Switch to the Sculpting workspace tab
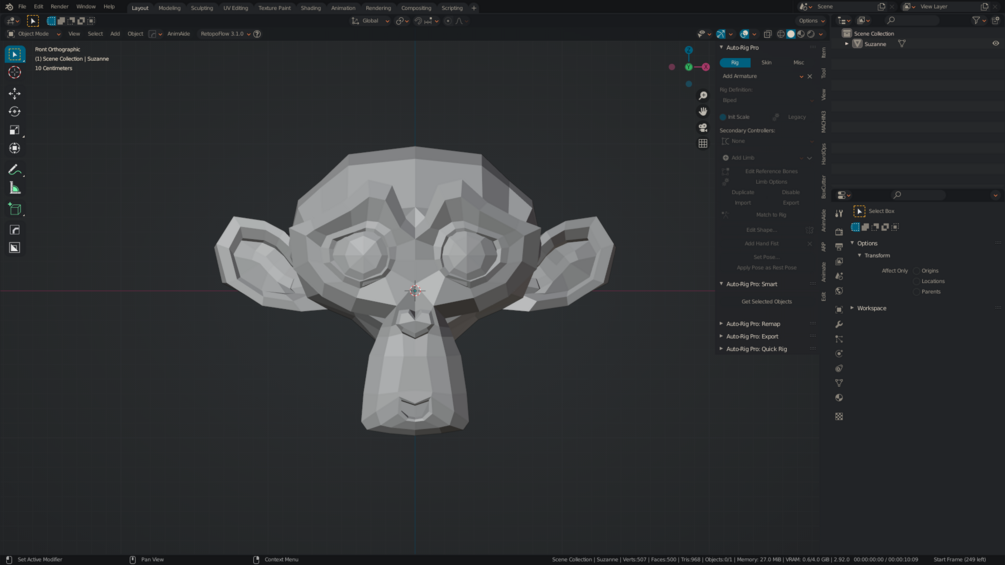Screen dimensions: 1005x565 click(x=202, y=8)
